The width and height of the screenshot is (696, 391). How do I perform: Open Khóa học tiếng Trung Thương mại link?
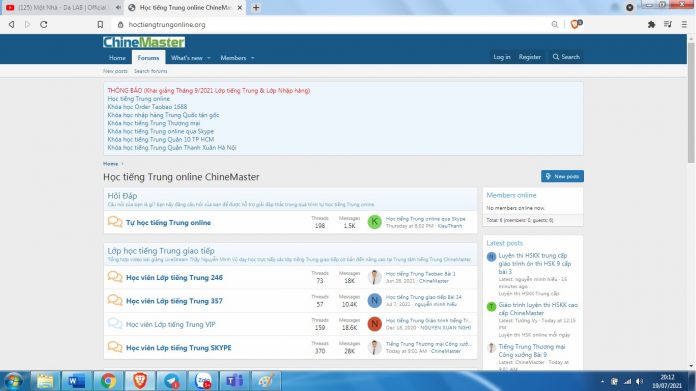point(154,123)
